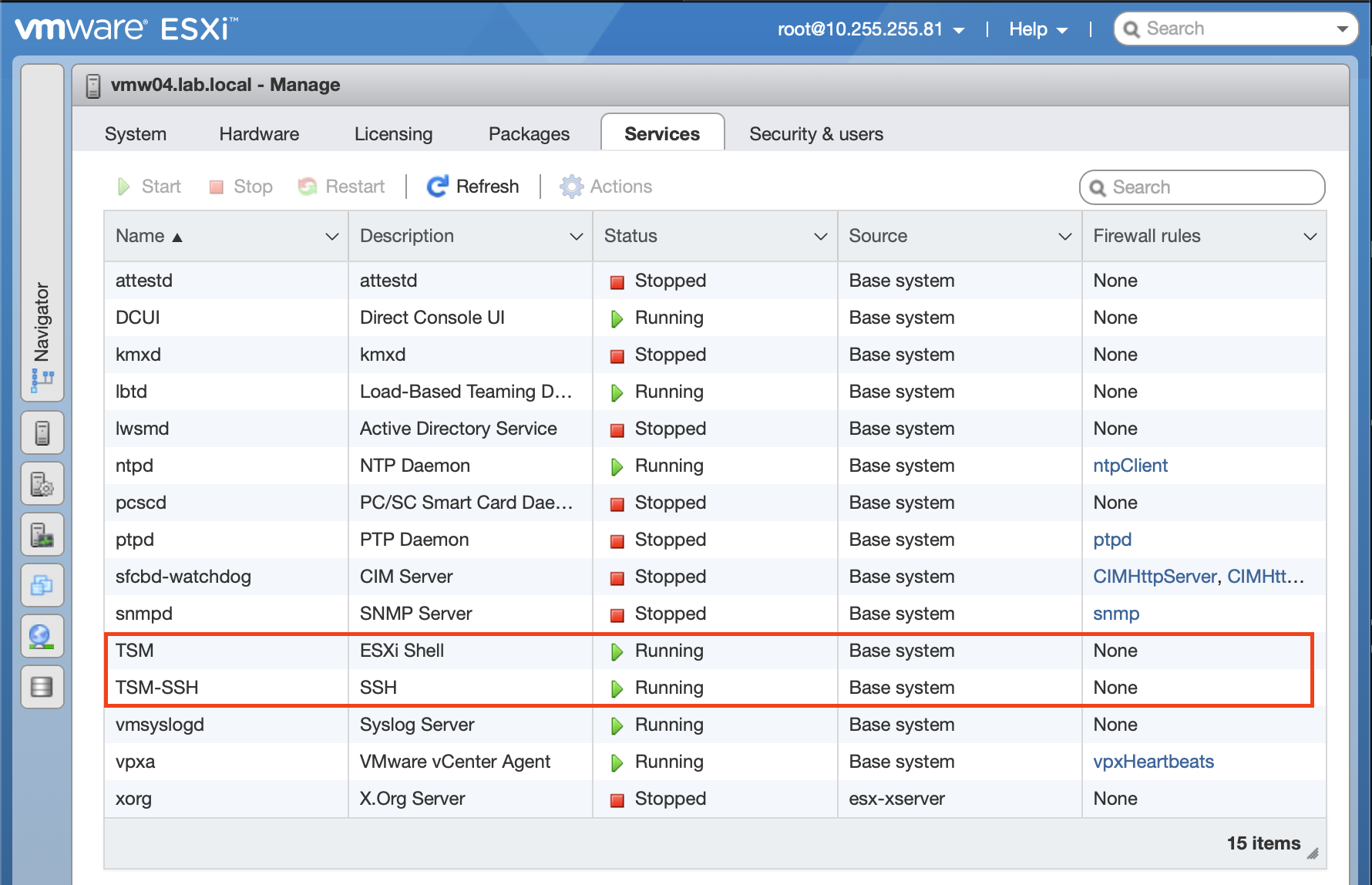Expand the top search box dropdown arrow

[1342, 29]
